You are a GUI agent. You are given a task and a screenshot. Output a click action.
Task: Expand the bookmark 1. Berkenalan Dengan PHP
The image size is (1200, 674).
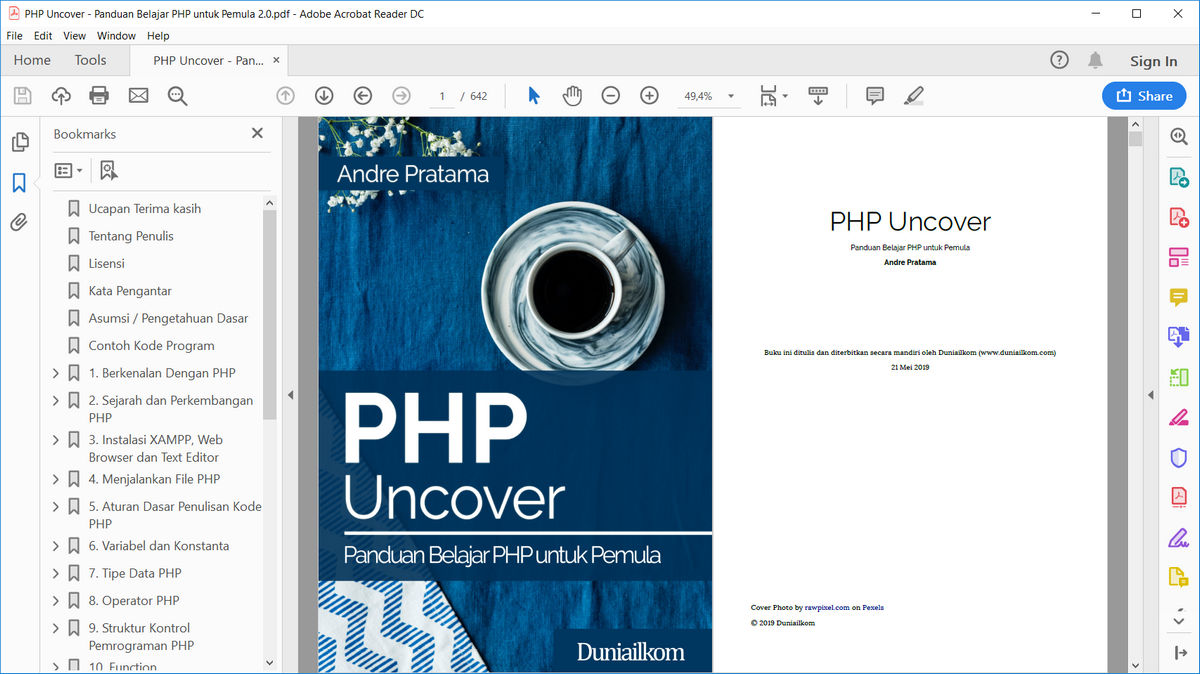56,373
